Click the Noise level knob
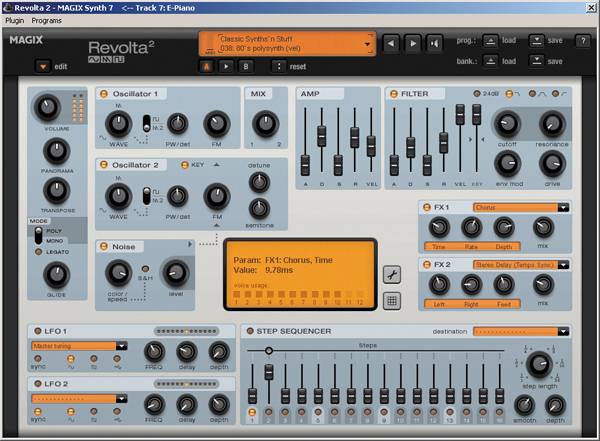 [176, 273]
